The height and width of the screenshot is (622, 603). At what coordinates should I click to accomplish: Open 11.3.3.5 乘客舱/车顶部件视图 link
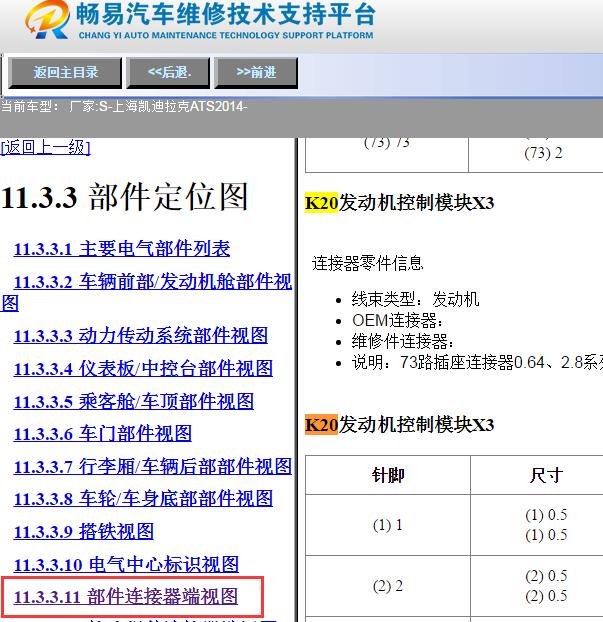[x=134, y=401]
